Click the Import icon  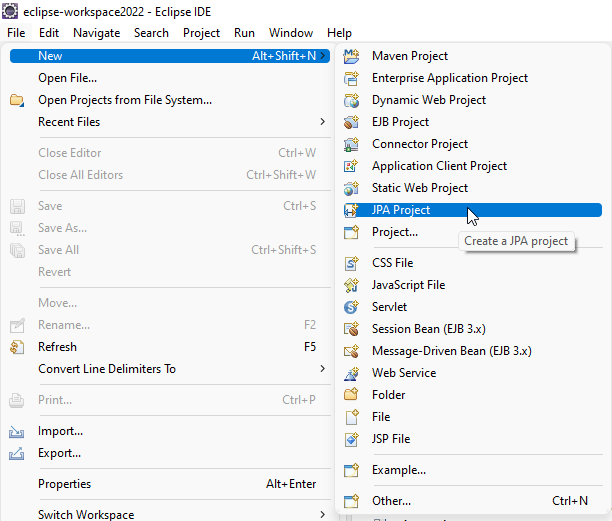[x=17, y=431]
